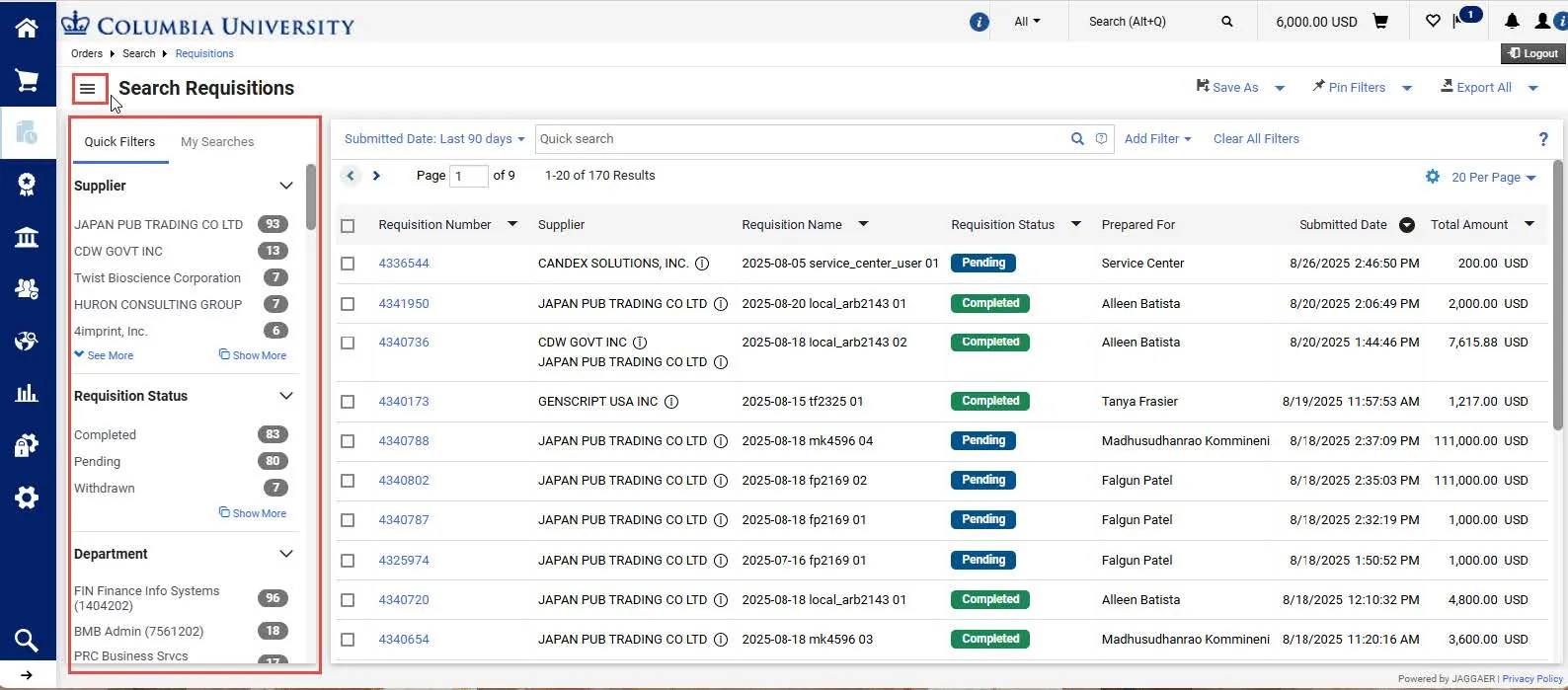Open favorites heart icon
1568x690 pixels.
click(x=1433, y=21)
